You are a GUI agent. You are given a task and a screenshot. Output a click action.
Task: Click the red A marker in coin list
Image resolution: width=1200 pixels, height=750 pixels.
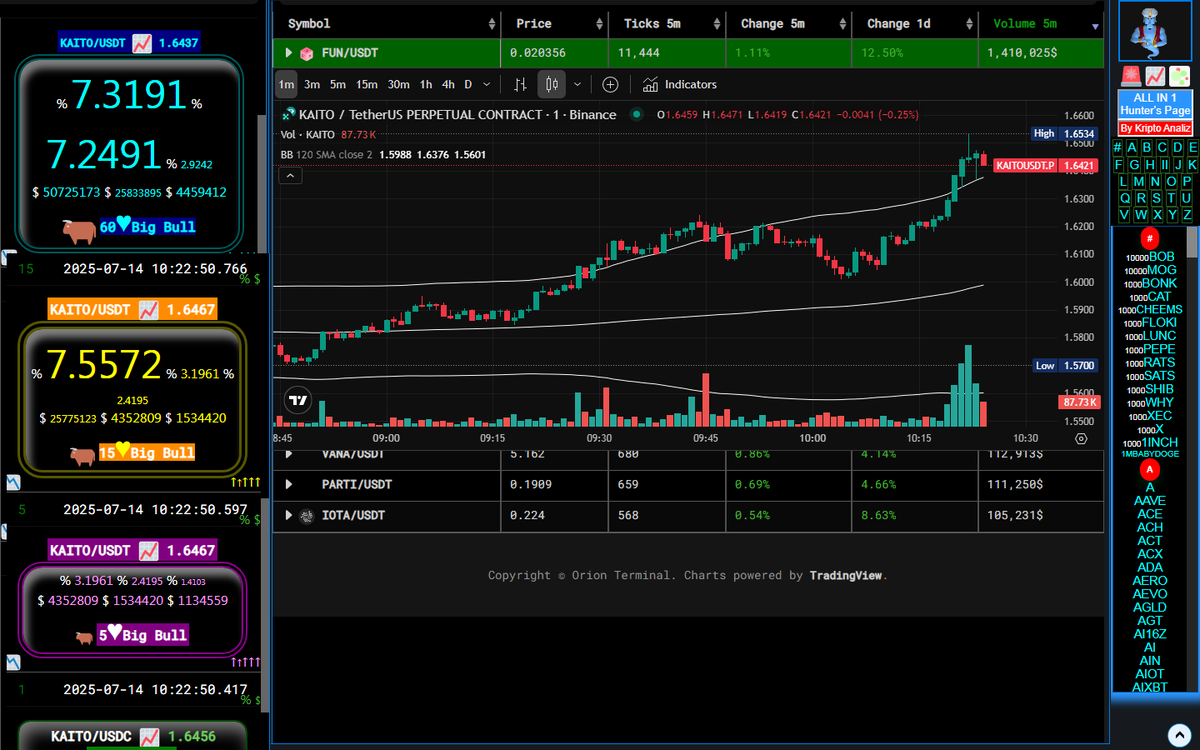coord(1150,469)
